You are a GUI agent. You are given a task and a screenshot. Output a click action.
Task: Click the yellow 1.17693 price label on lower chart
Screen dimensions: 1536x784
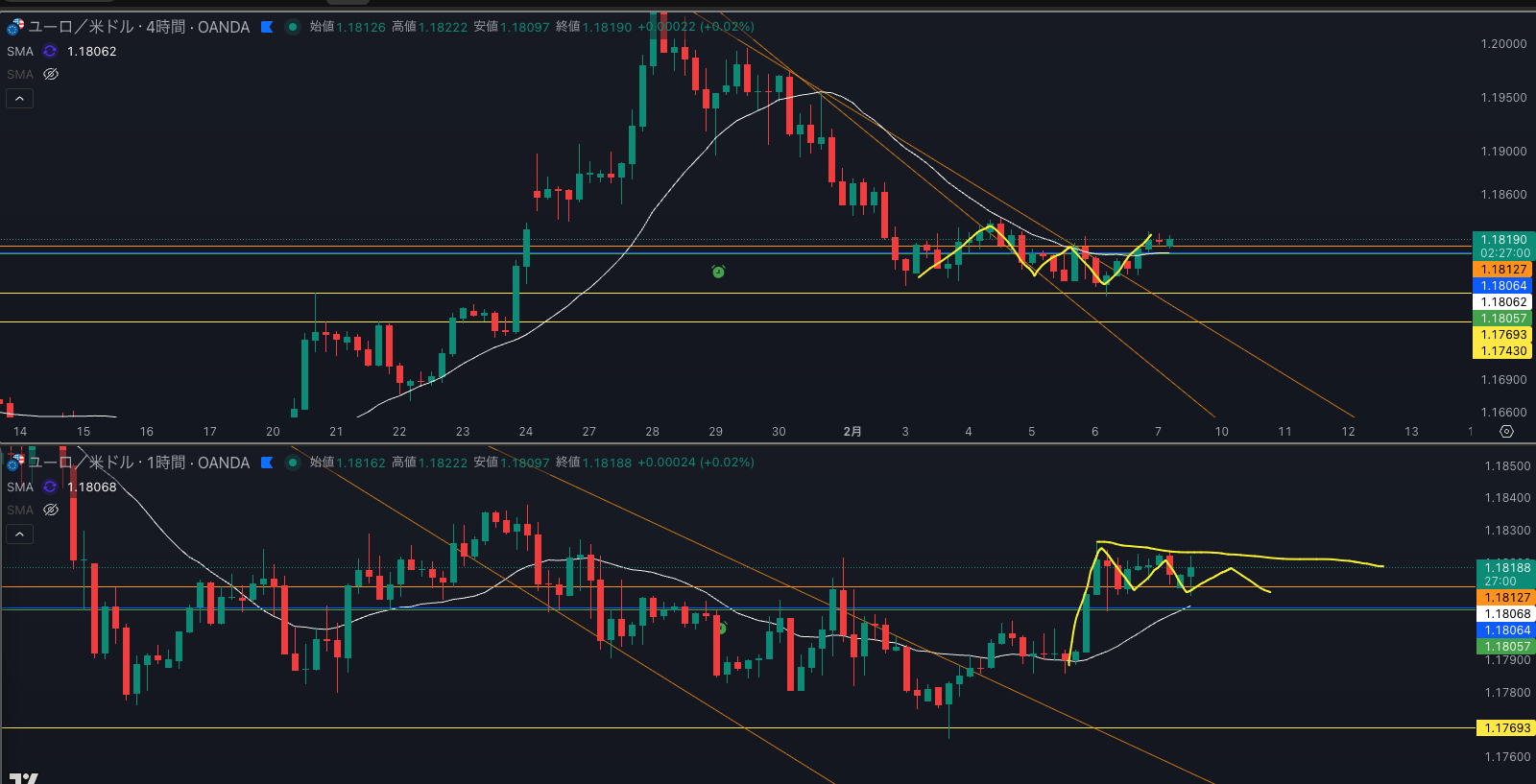1505,728
